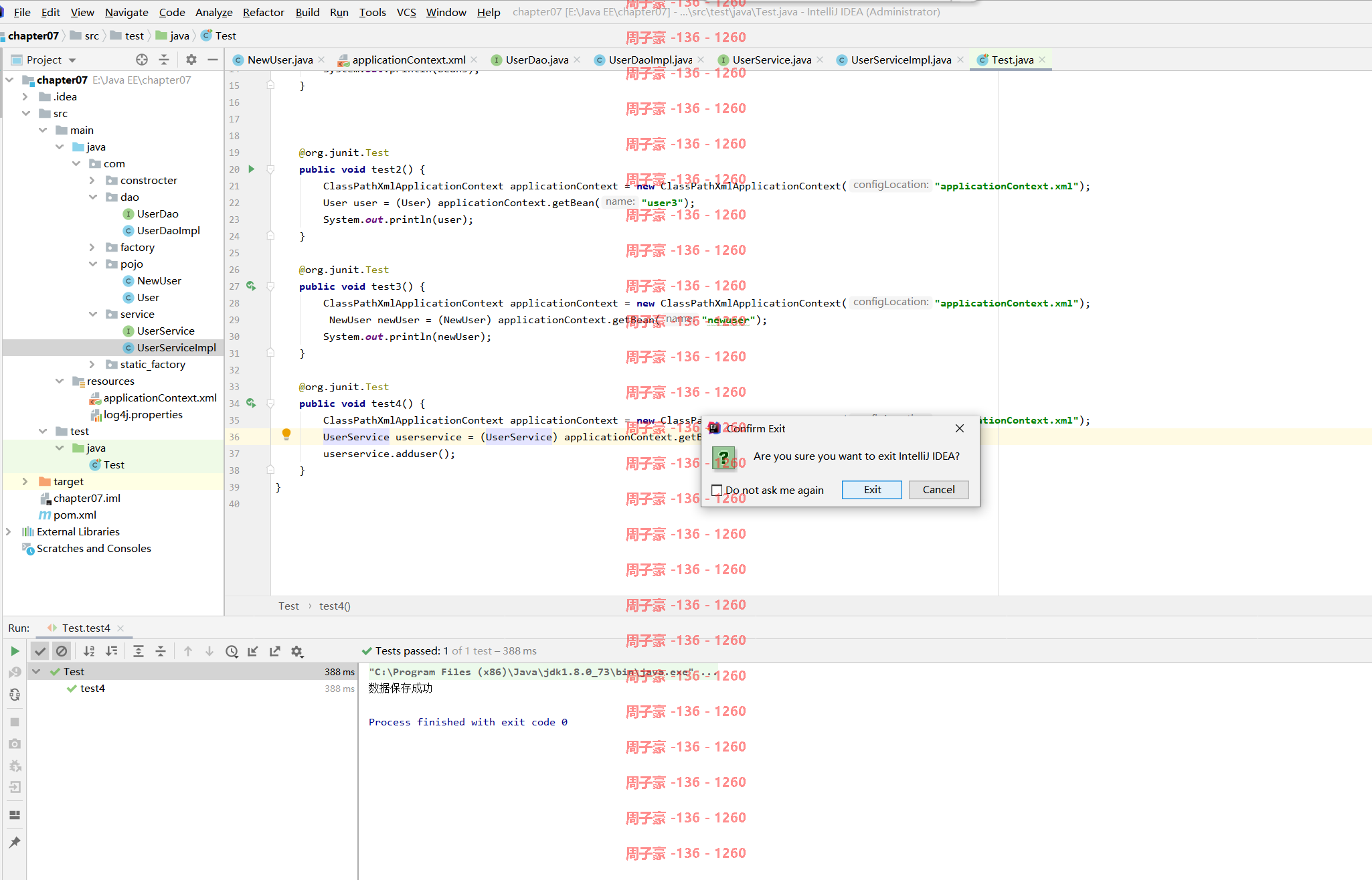Select pom.xml in project tree
The image size is (1372, 880).
pos(74,515)
